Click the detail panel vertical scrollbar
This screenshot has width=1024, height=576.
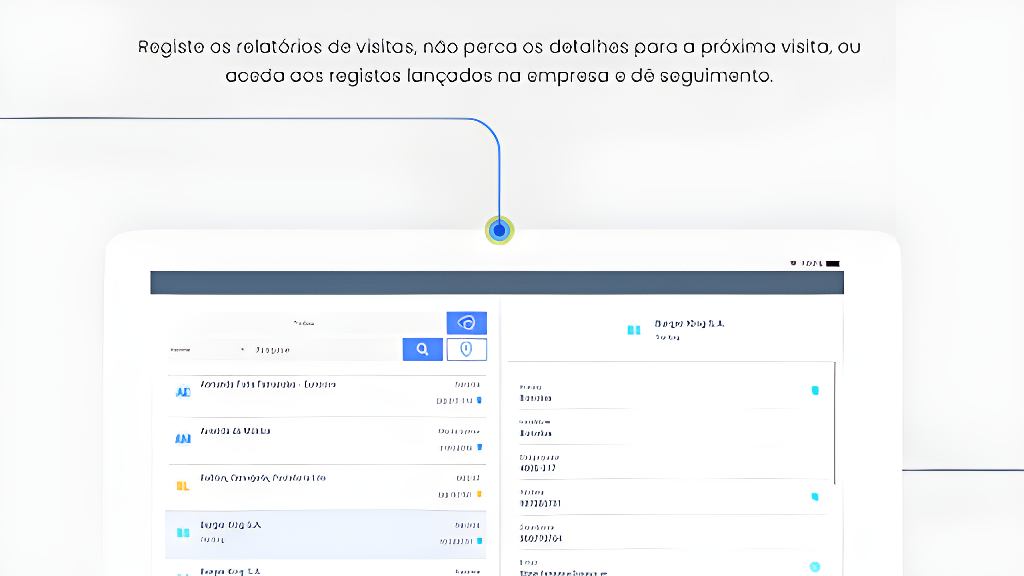tap(835, 423)
